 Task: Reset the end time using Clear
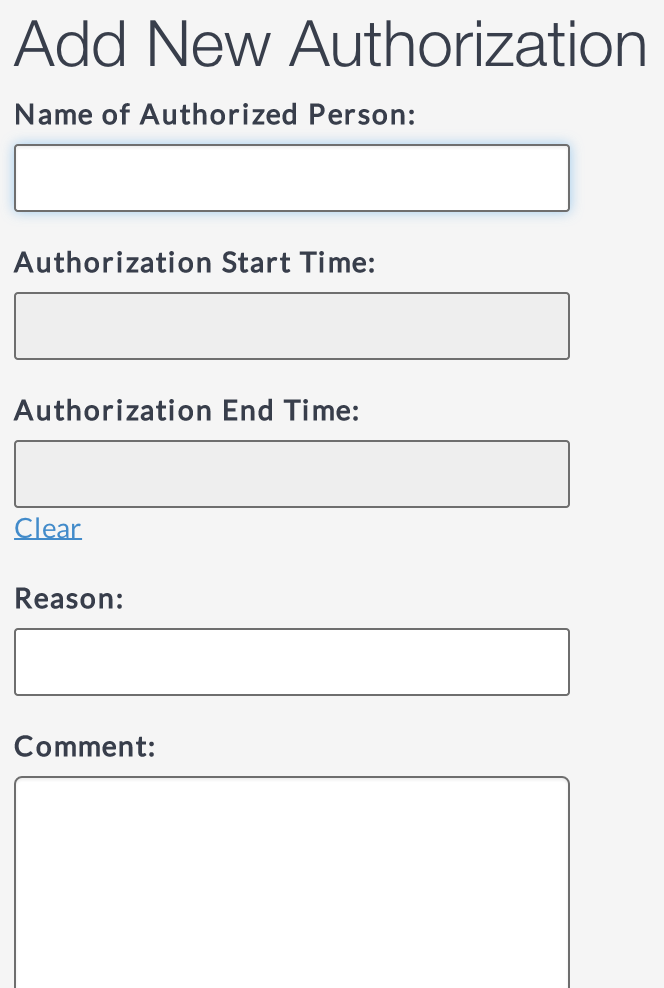coord(48,528)
